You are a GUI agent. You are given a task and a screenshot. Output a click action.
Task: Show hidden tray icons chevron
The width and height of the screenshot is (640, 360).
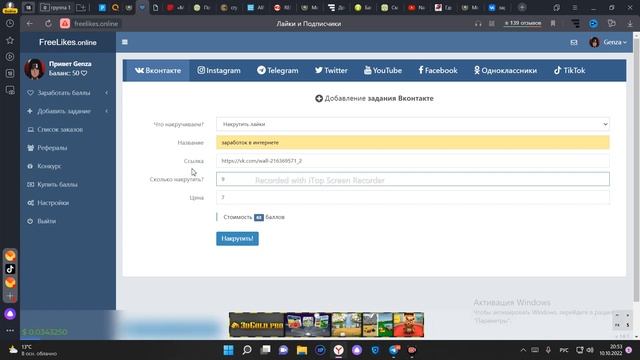pyautogui.click(x=523, y=350)
